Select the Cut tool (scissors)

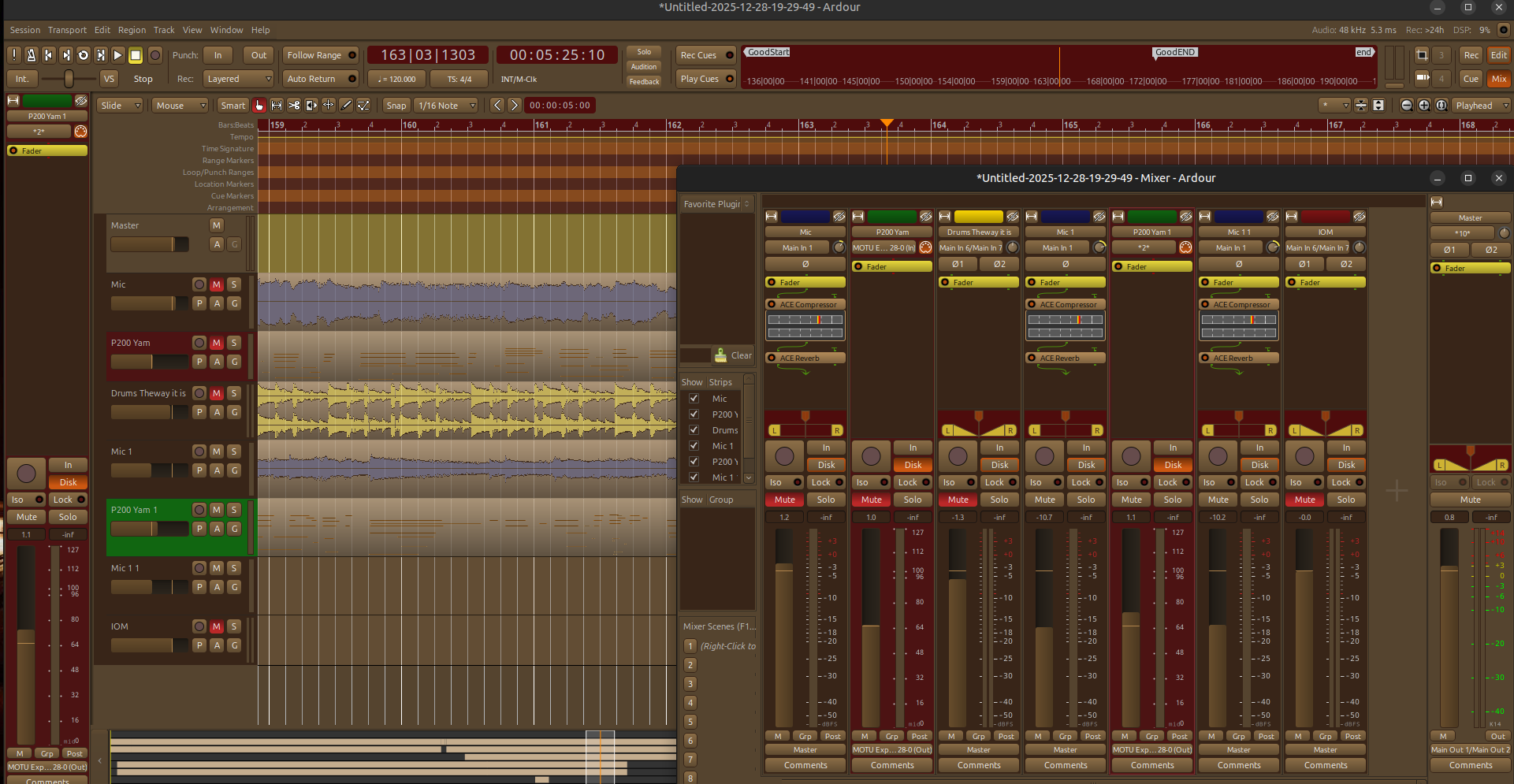point(294,106)
